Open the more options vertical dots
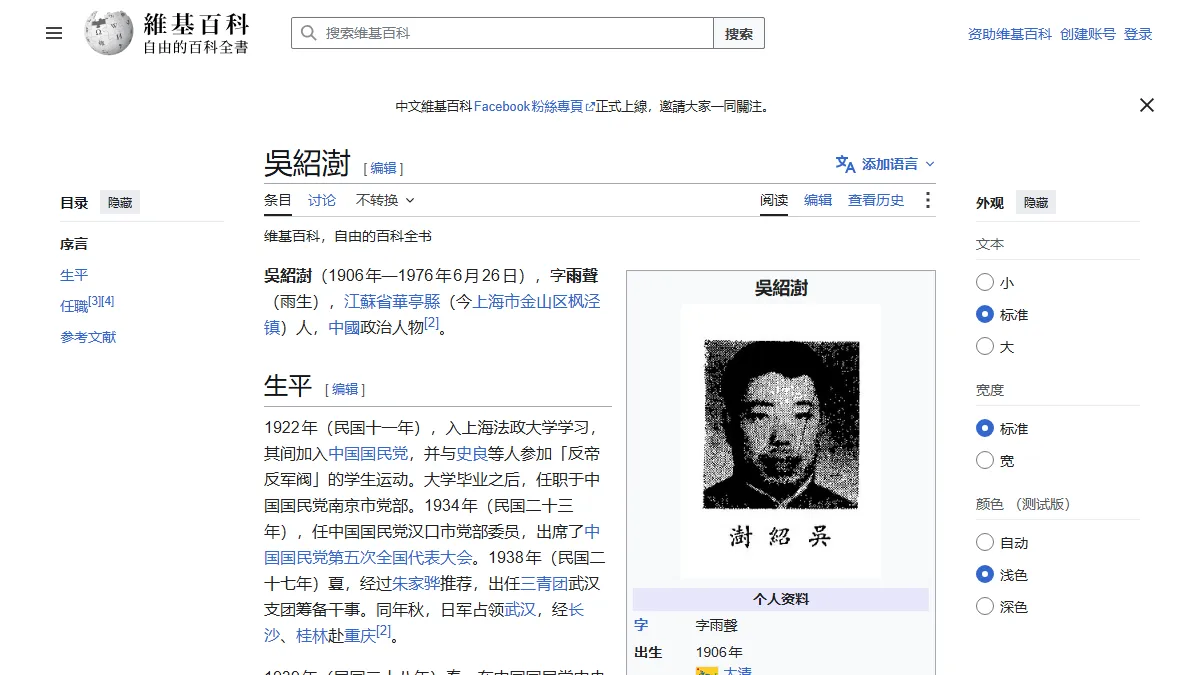1200x675 pixels. click(x=928, y=200)
